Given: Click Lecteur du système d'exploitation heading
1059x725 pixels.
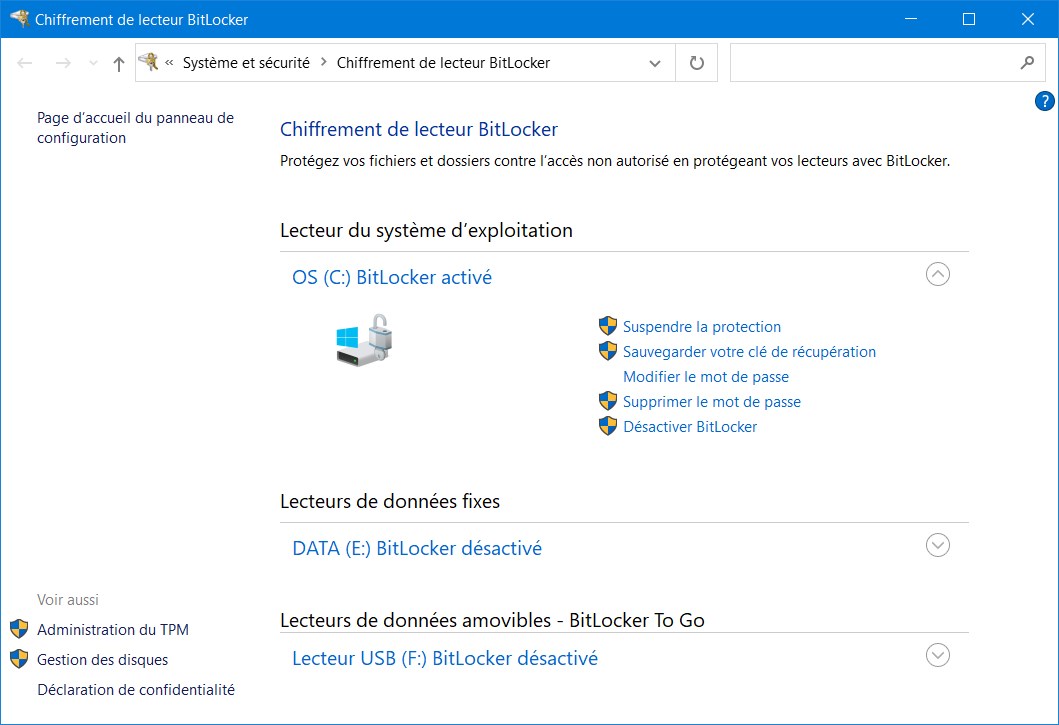Looking at the screenshot, I should [x=426, y=230].
